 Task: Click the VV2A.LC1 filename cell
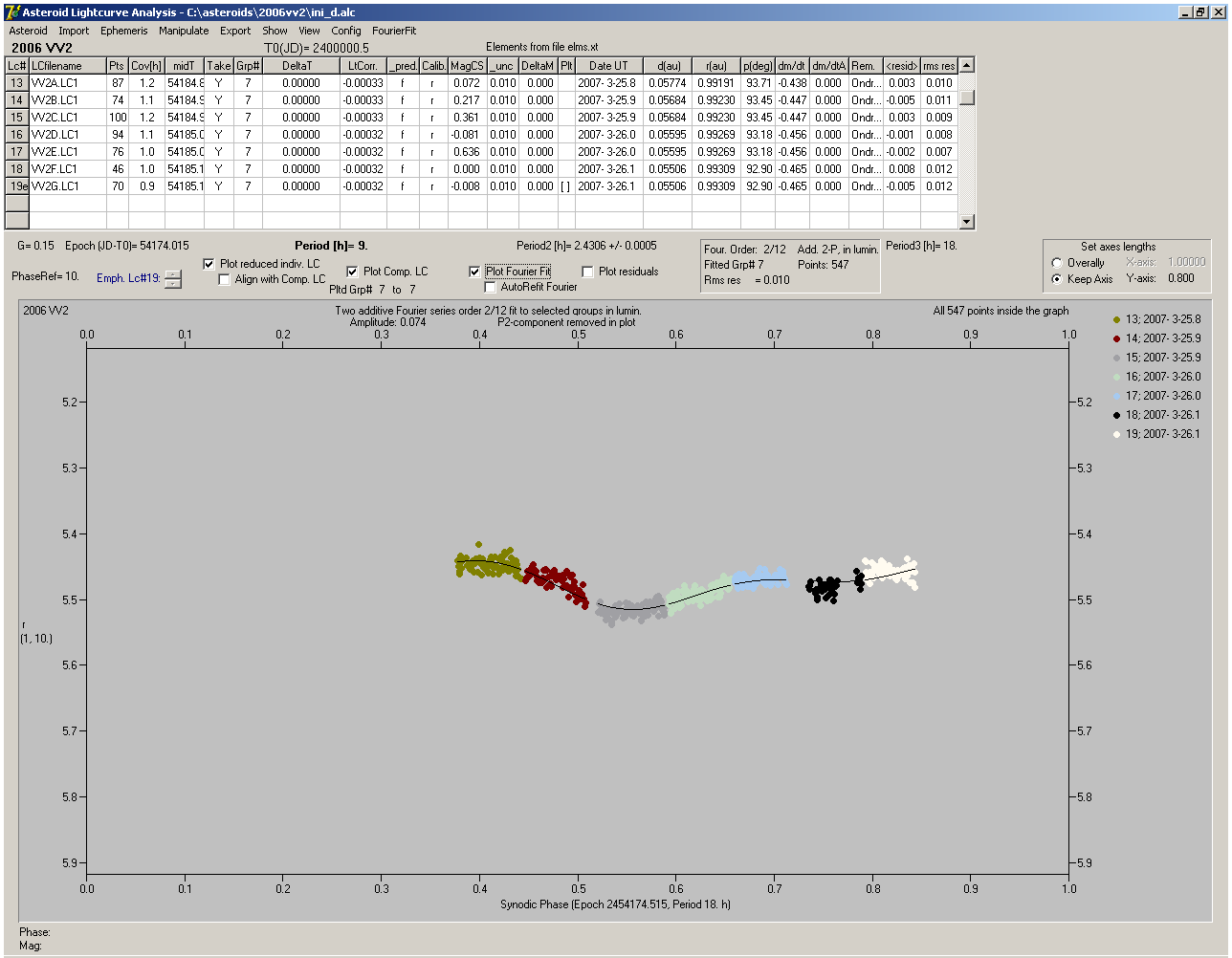[67, 83]
